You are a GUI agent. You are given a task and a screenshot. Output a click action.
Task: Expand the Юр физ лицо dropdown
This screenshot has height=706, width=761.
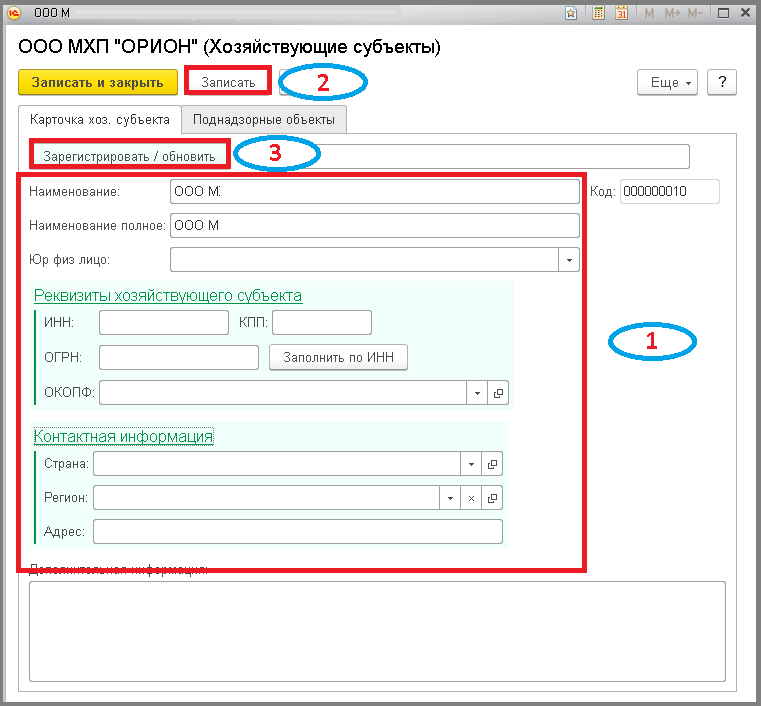(x=569, y=260)
